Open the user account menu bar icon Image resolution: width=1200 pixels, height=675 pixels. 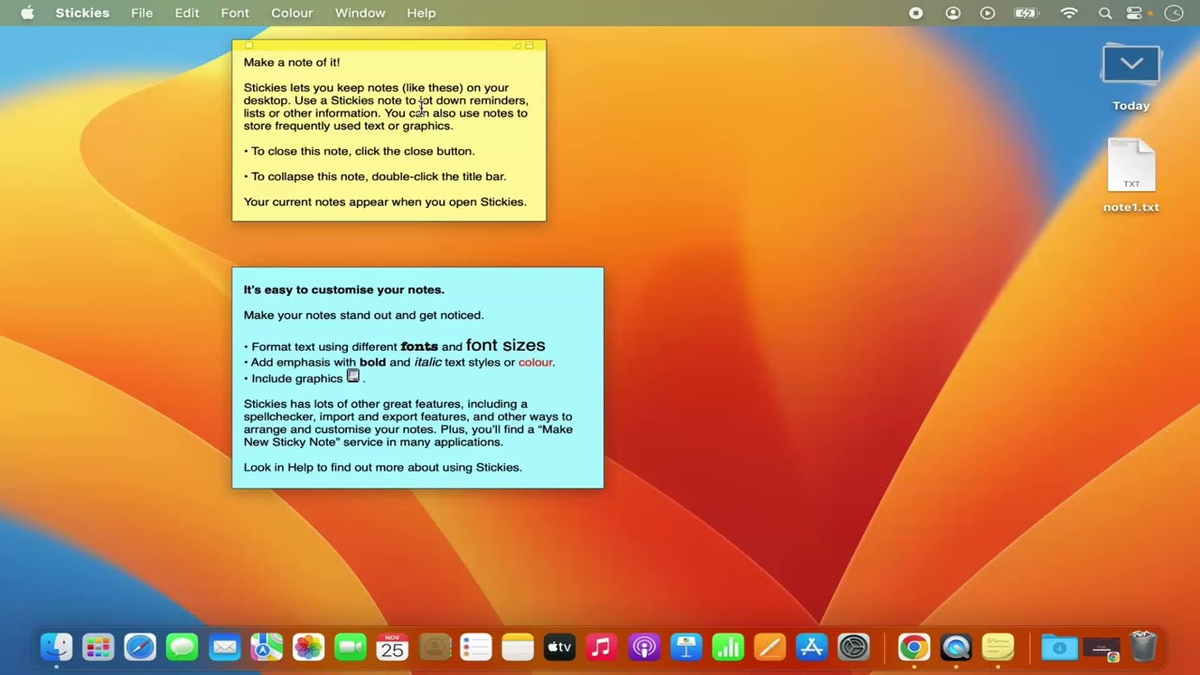[x=953, y=13]
